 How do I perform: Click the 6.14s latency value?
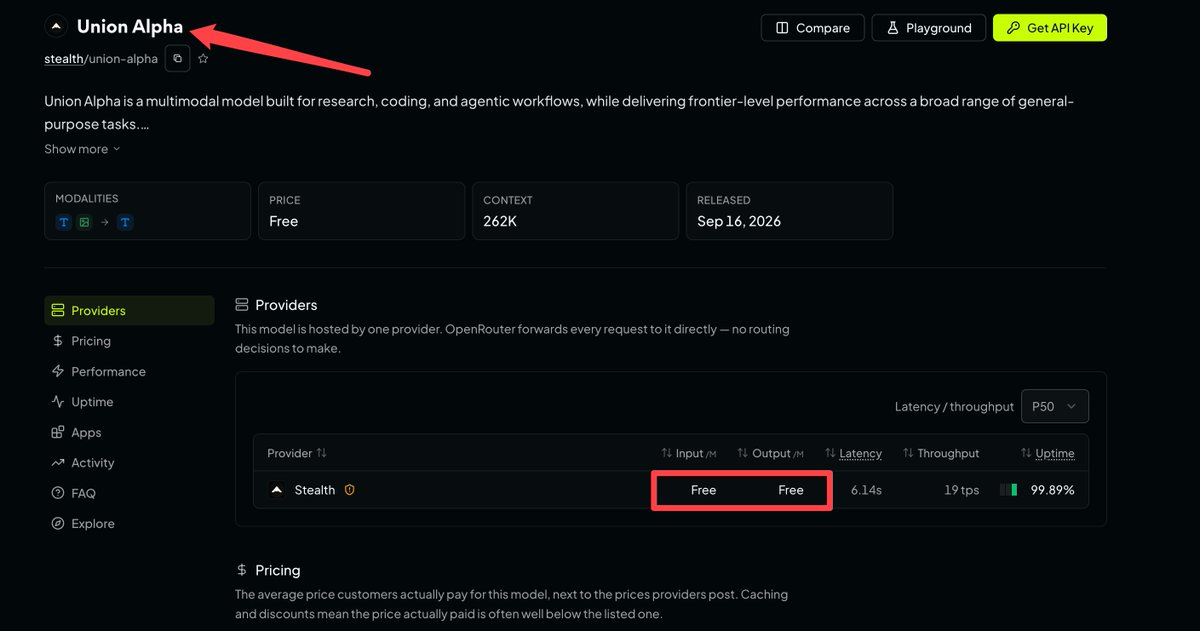click(866, 490)
